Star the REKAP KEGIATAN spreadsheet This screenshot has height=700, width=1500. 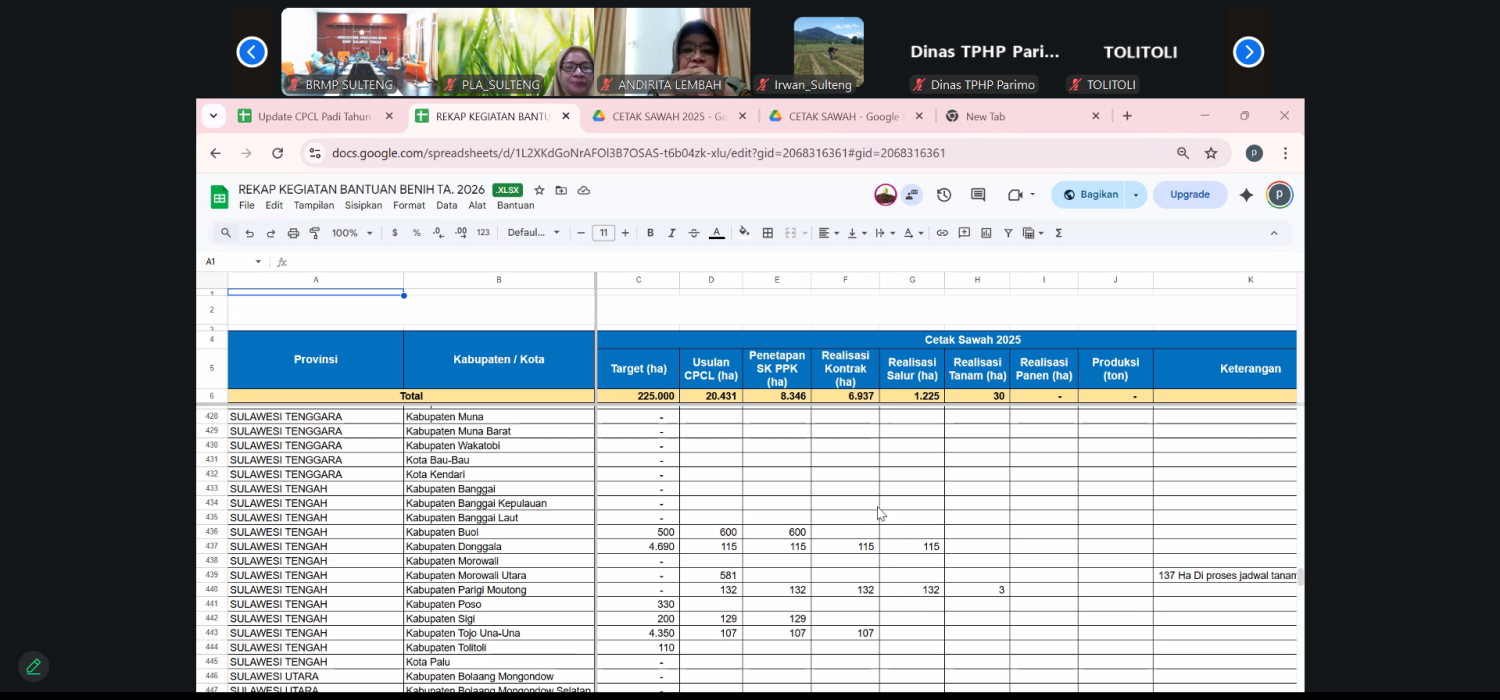pyautogui.click(x=539, y=190)
